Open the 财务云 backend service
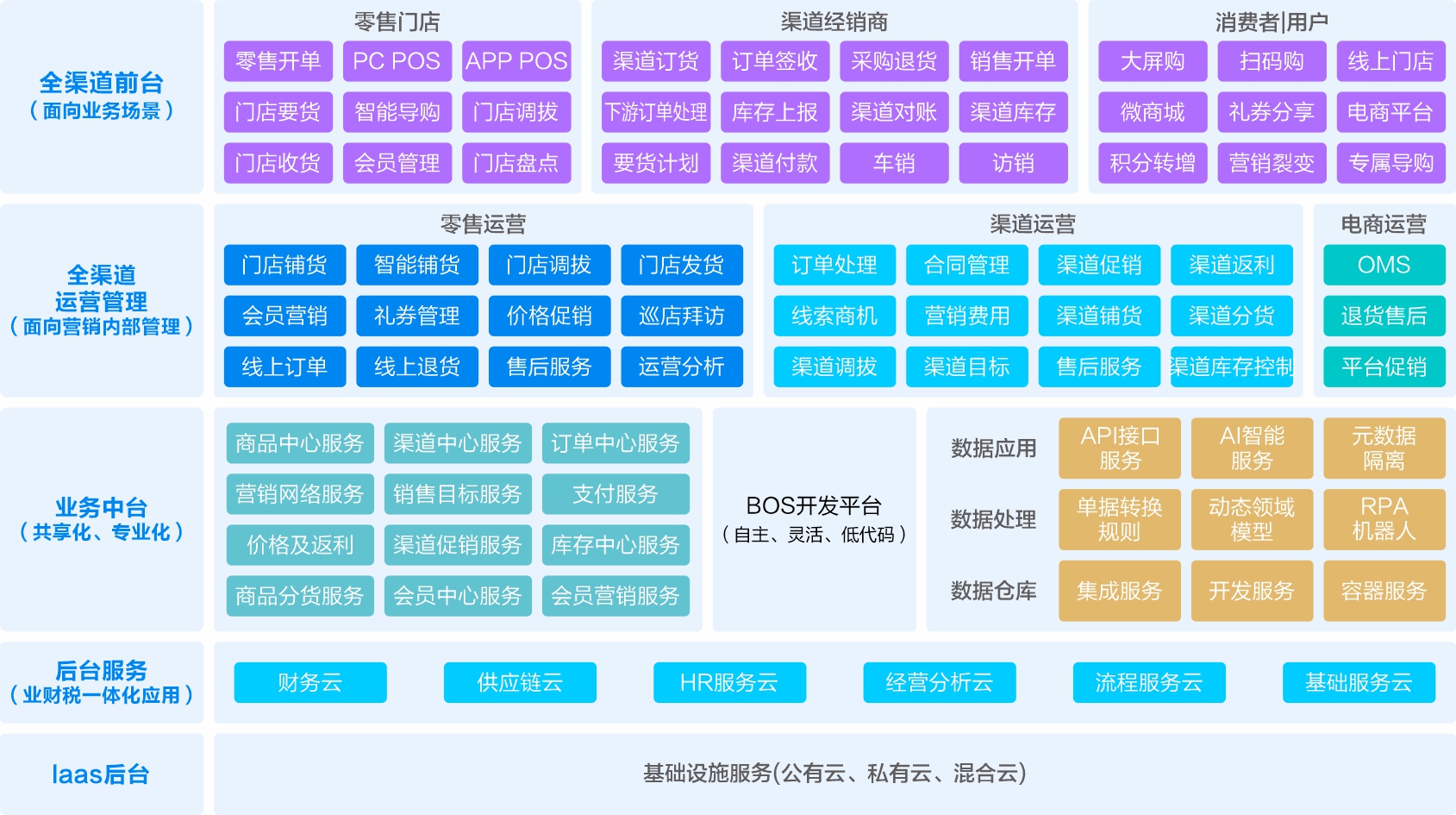 coord(309,682)
